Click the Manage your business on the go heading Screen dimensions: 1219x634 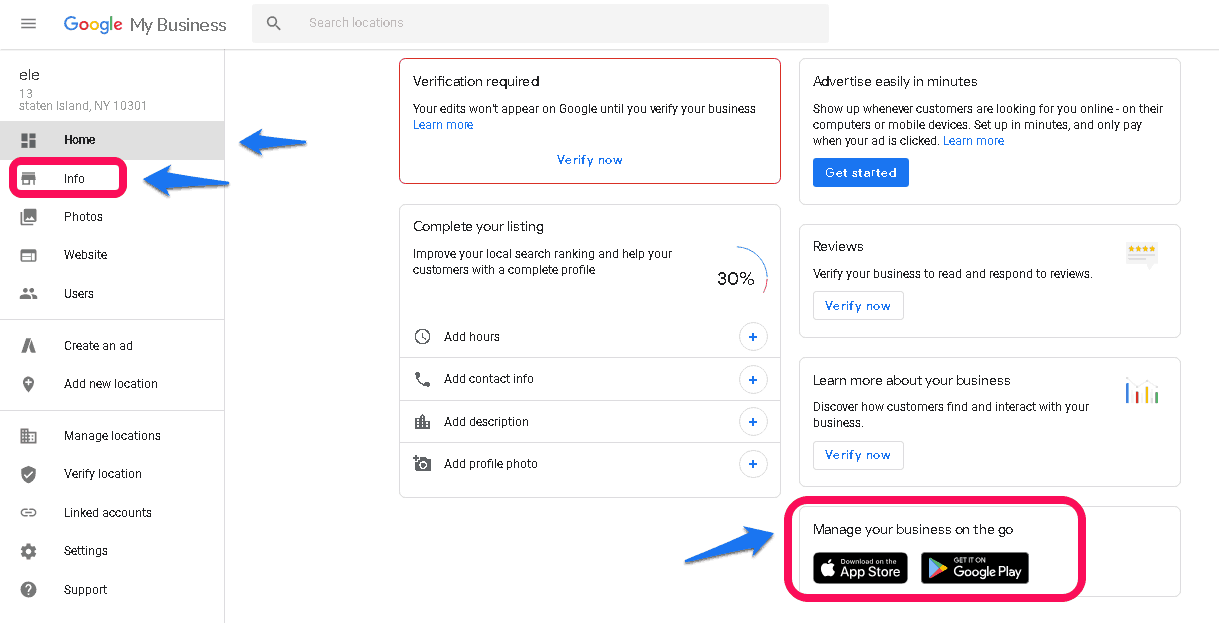(x=913, y=530)
